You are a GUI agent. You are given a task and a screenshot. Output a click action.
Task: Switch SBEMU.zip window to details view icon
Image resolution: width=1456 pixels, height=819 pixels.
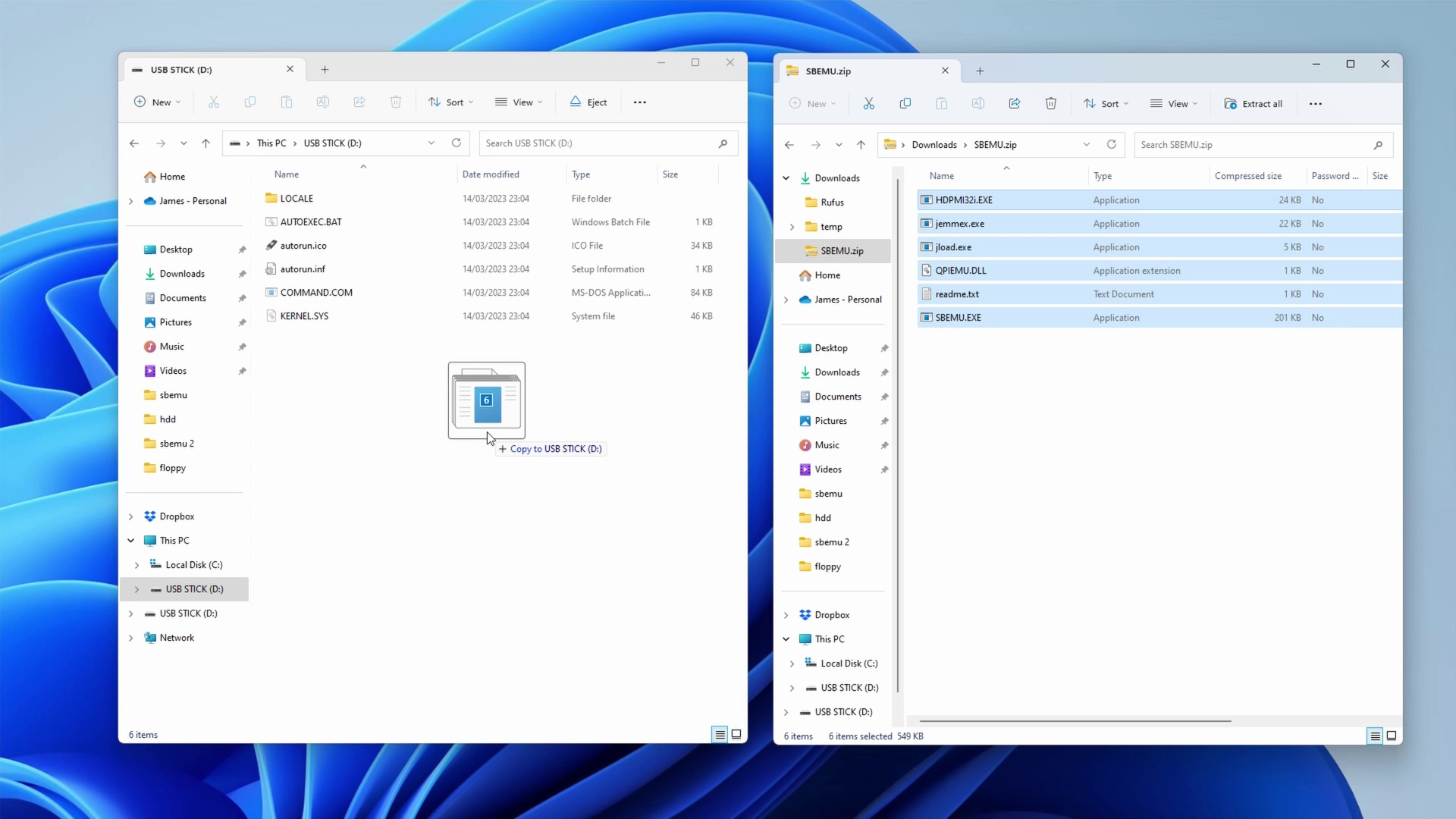click(1375, 736)
